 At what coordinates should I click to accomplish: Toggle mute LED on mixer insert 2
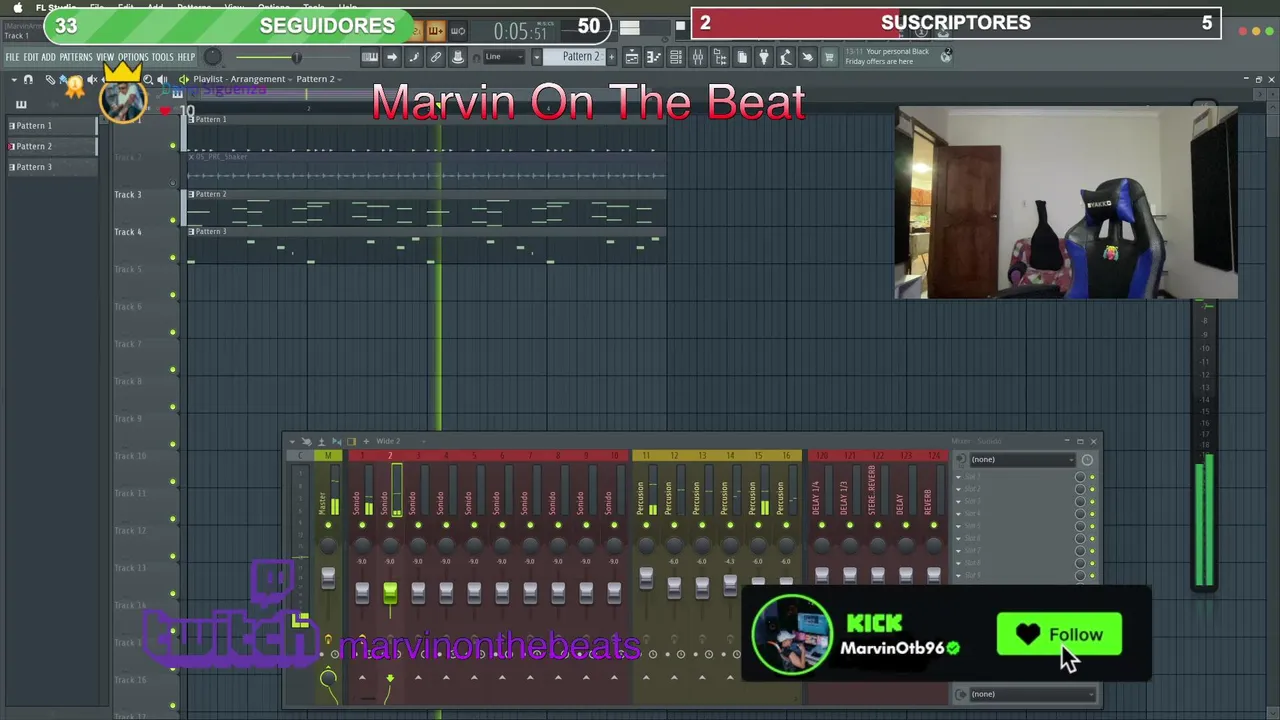390,525
